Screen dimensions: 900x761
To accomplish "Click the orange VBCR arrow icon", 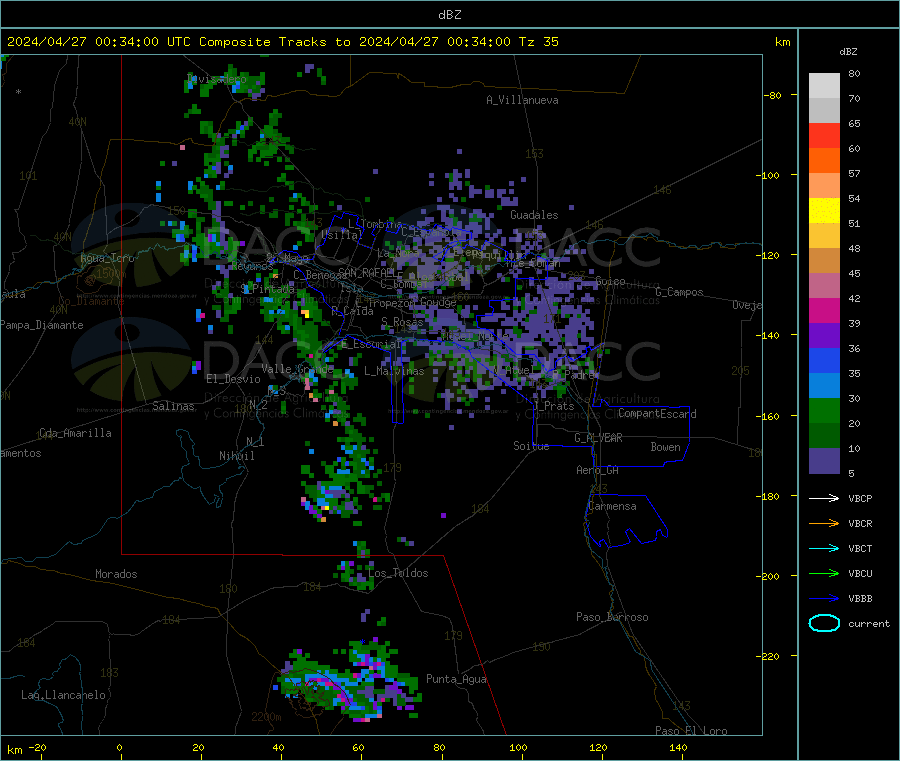I will (824, 523).
